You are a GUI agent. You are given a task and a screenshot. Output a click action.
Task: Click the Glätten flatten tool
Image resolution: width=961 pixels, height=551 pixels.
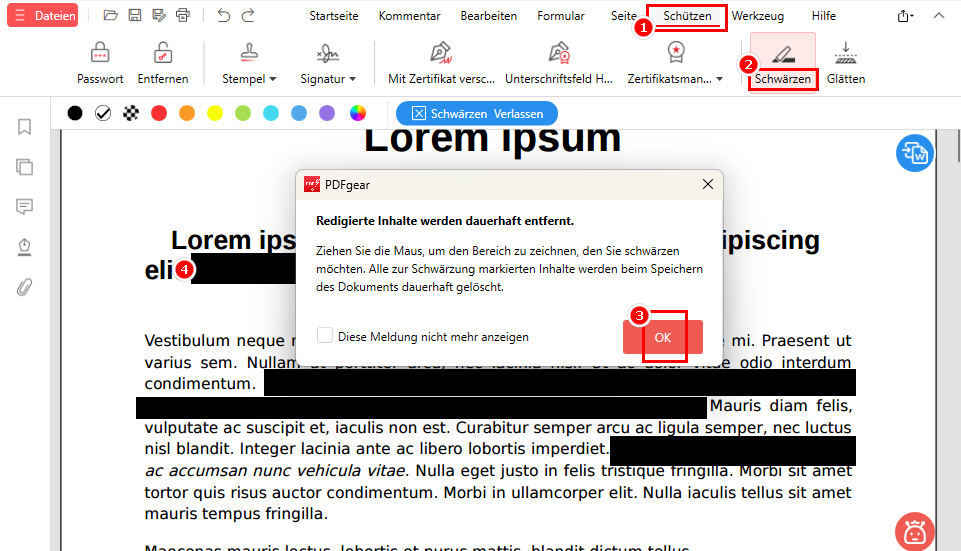[x=846, y=63]
